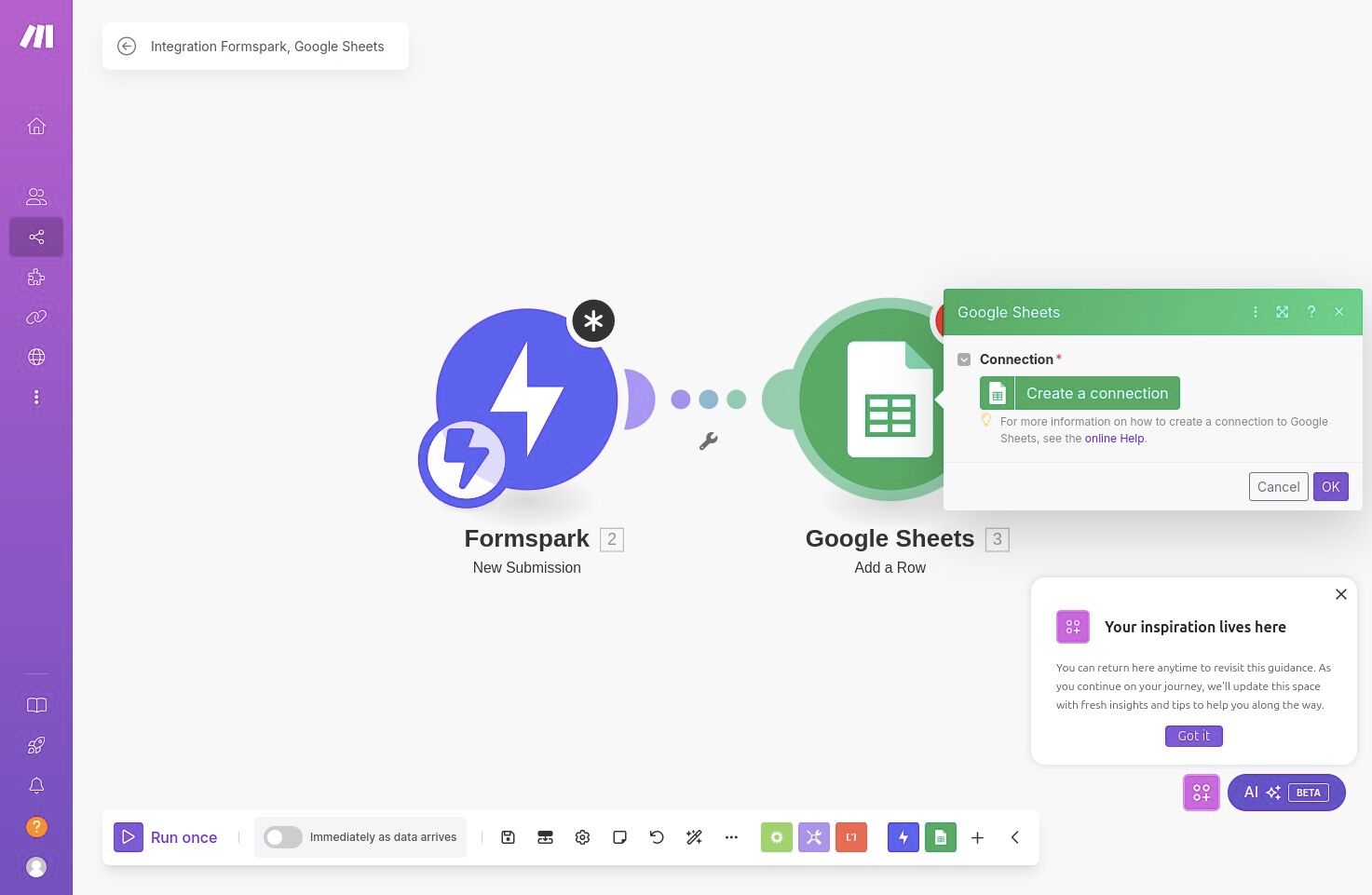This screenshot has height=895, width=1372.
Task: Open the pink inspiration grid button
Action: (x=1202, y=793)
